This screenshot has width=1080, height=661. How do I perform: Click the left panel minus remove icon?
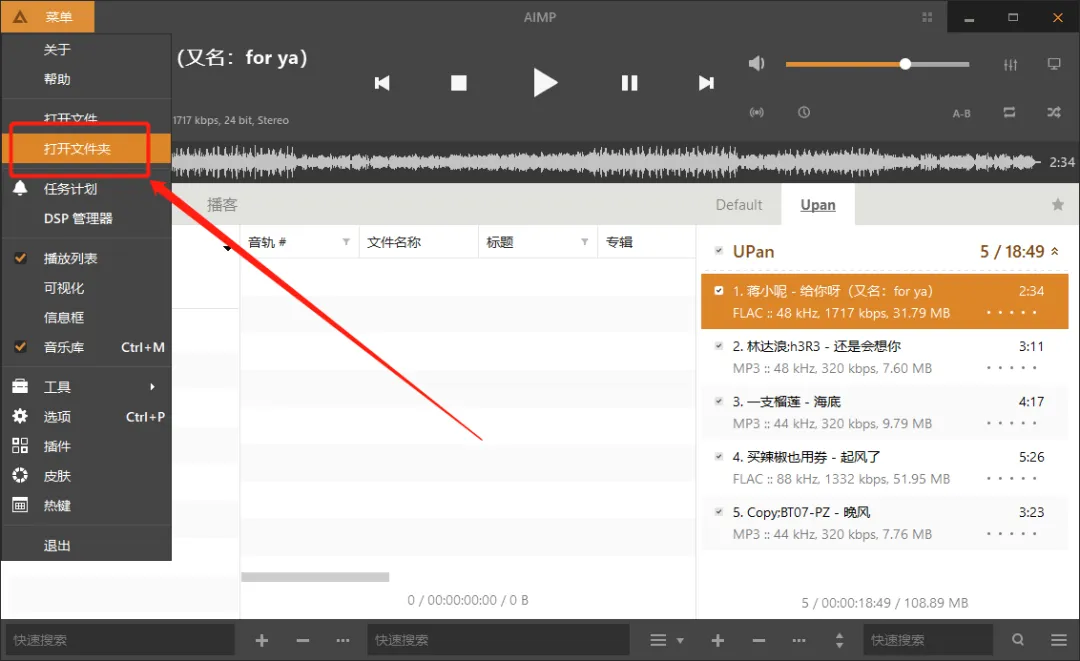coord(302,640)
